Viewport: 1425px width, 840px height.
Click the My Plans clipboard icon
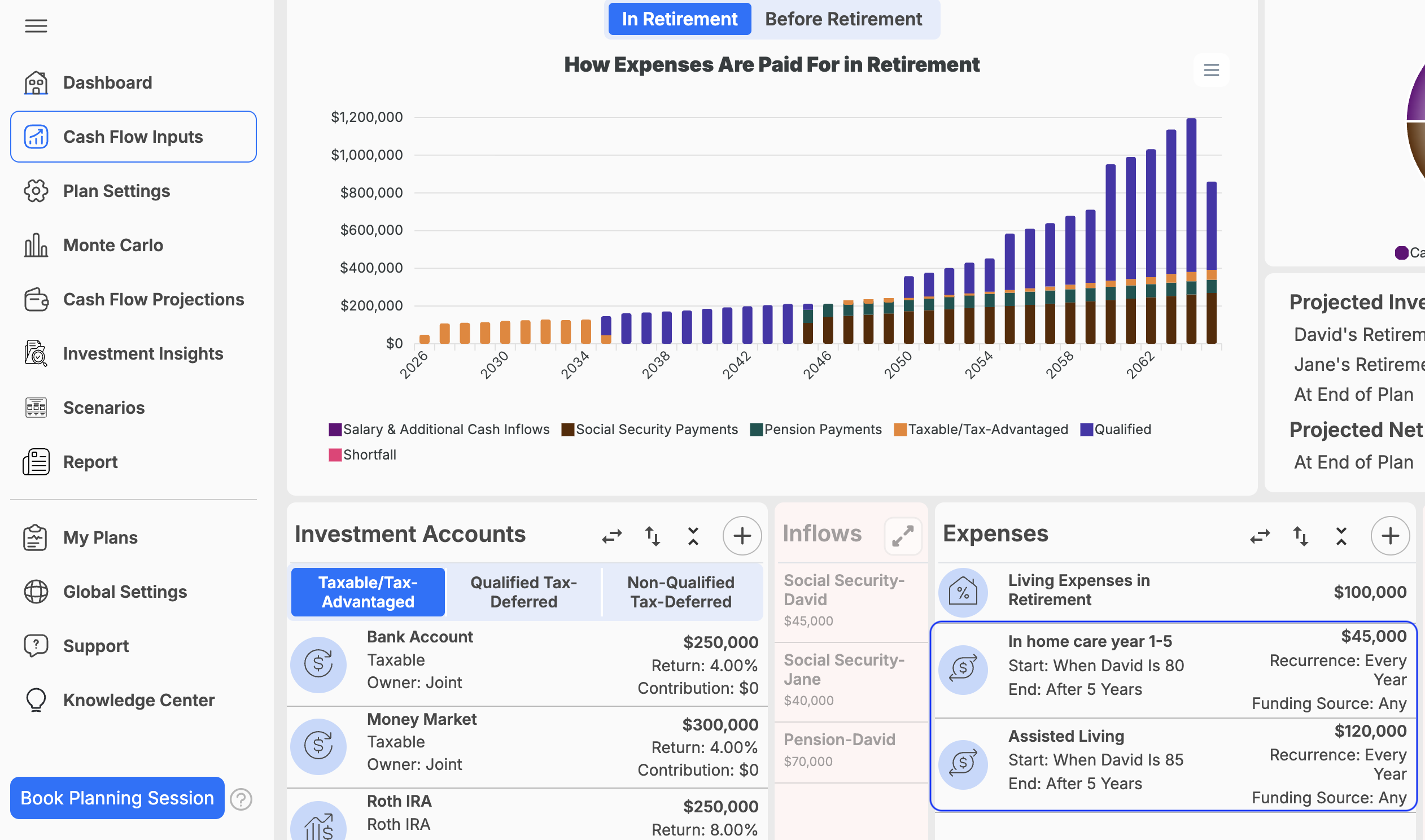(x=36, y=537)
